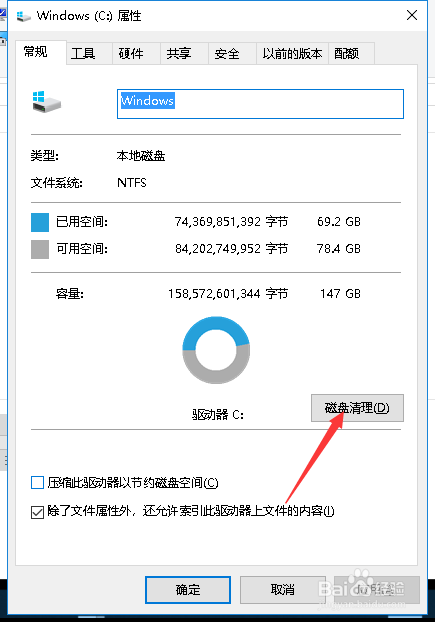Click the NTFS file system text
This screenshot has height=622, width=435.
[132, 183]
